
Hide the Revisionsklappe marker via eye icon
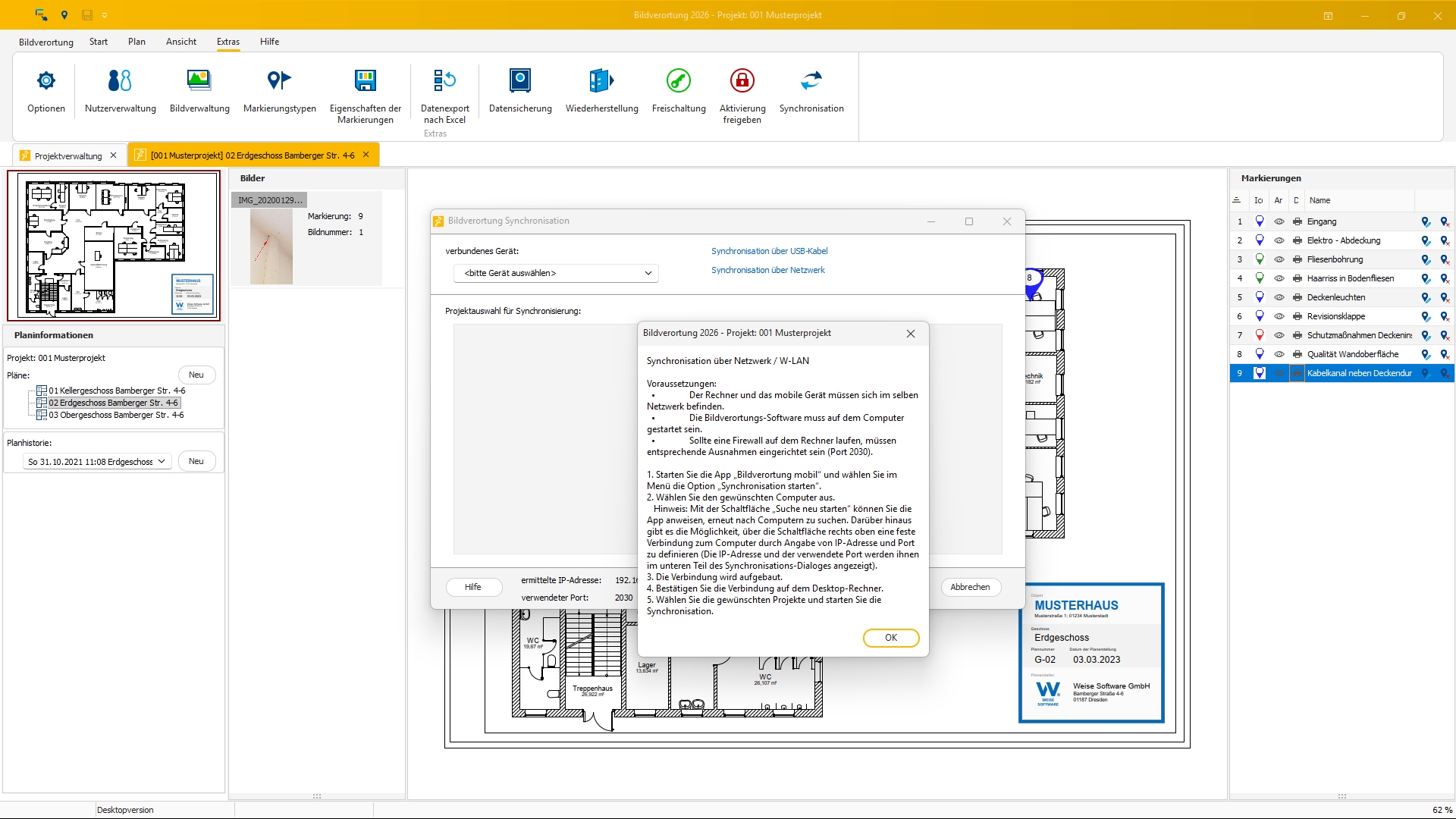click(1279, 316)
